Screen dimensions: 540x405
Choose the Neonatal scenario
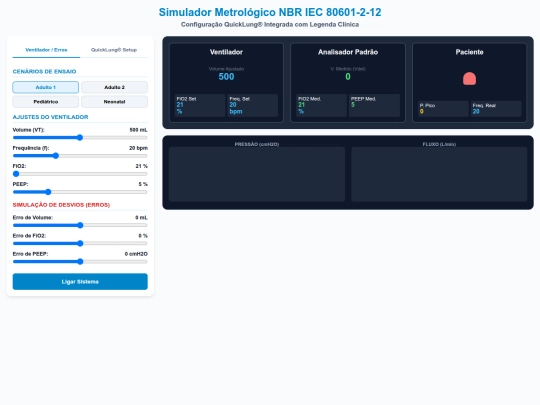click(x=114, y=102)
